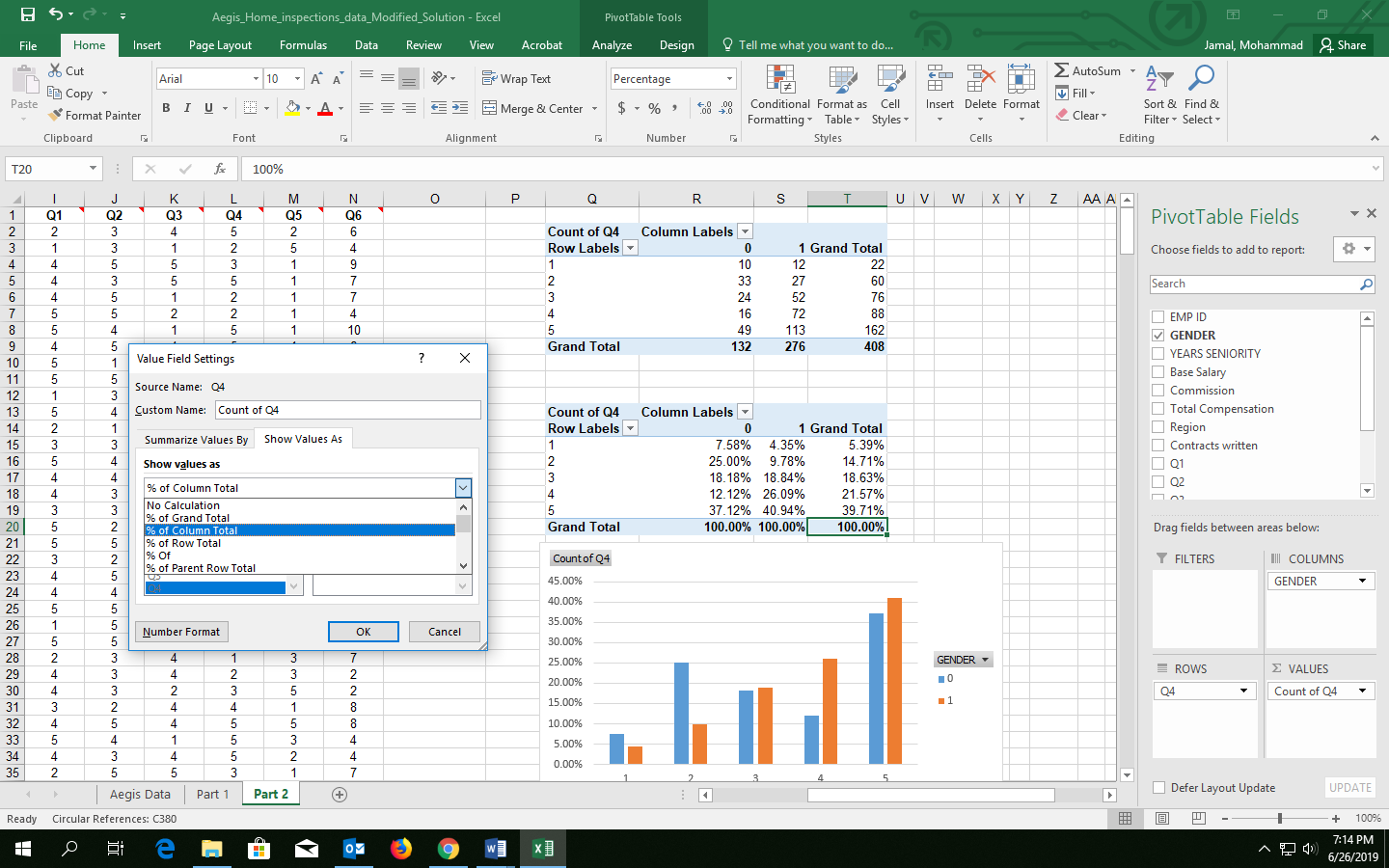This screenshot has width=1389, height=868.
Task: Enable Defer Layout Update checkbox
Action: (1159, 788)
